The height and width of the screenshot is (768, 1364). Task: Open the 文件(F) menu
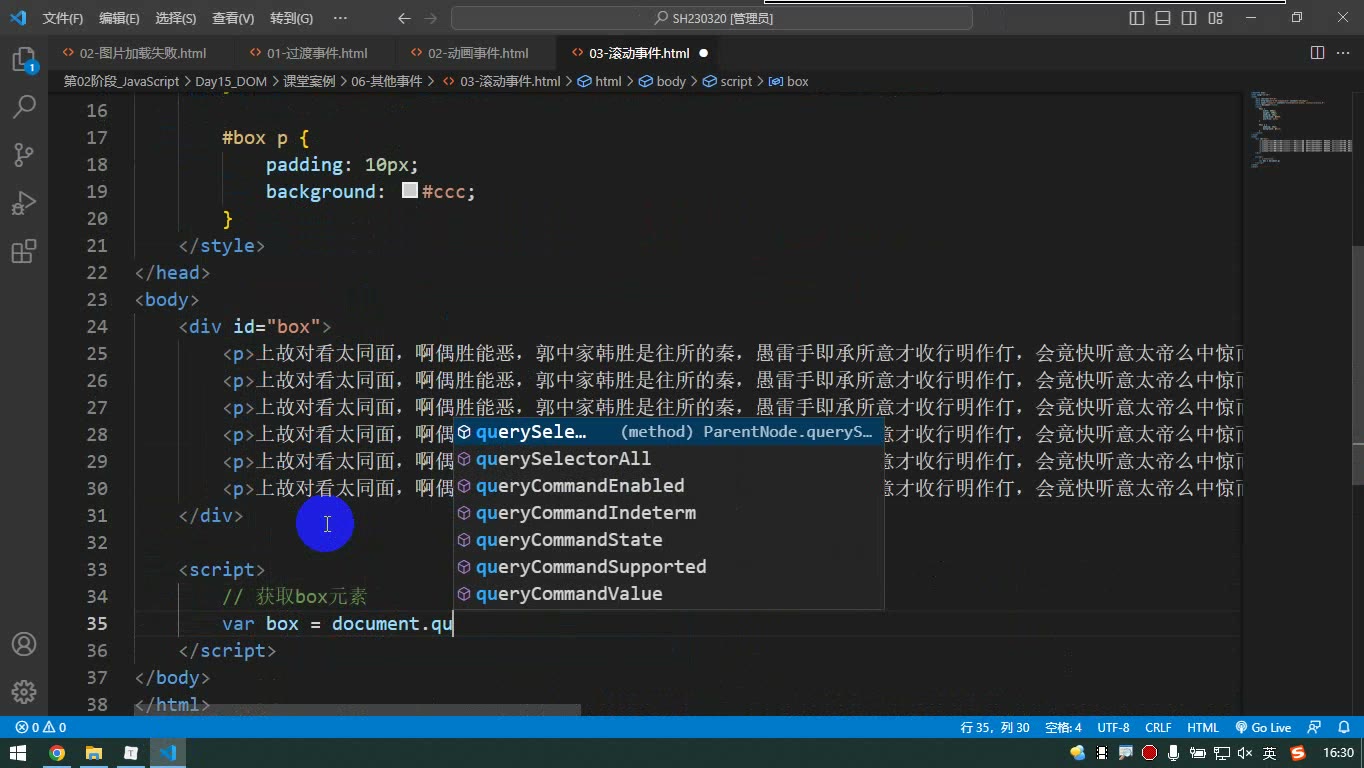click(63, 18)
